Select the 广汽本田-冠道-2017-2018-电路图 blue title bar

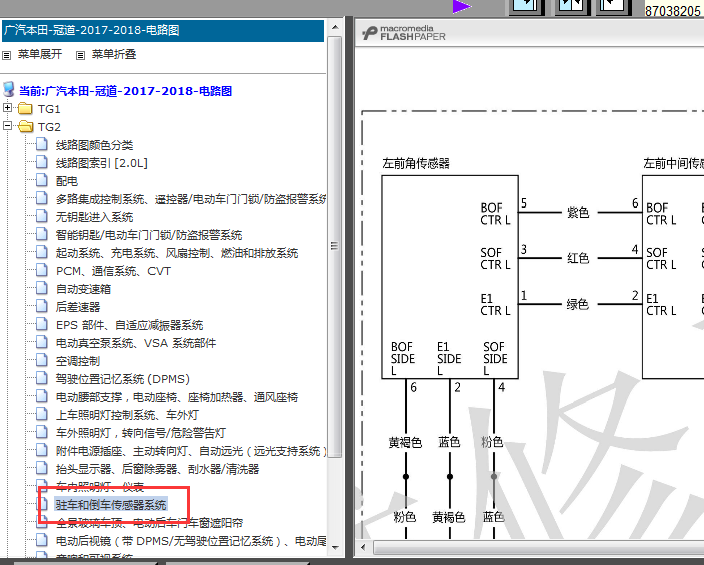[163, 31]
